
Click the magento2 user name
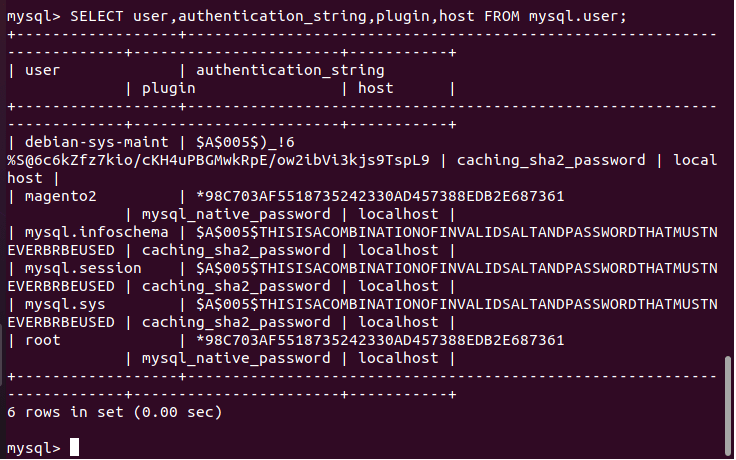pyautogui.click(x=61, y=196)
